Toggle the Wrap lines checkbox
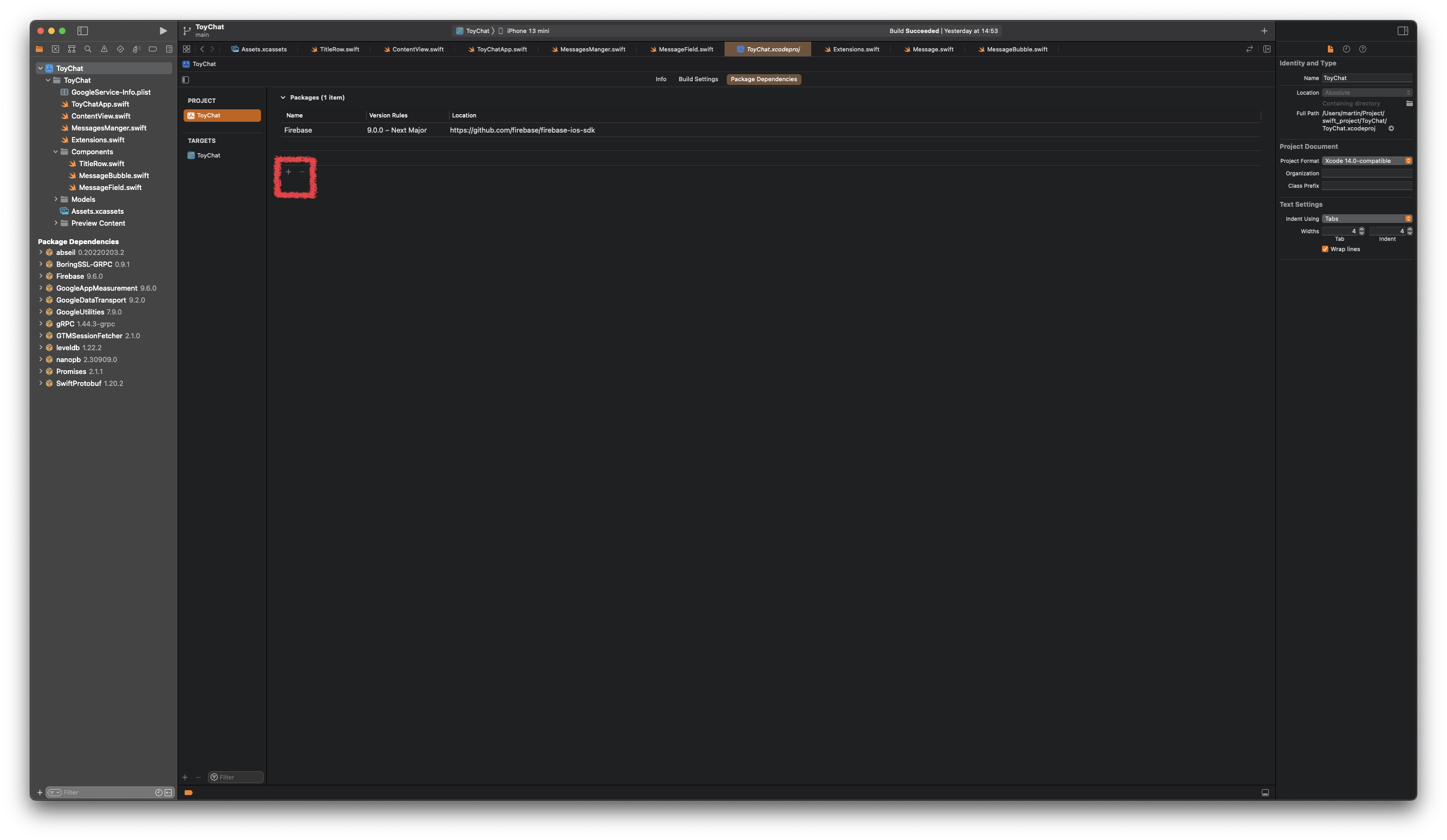This screenshot has width=1447, height=840. click(1325, 249)
